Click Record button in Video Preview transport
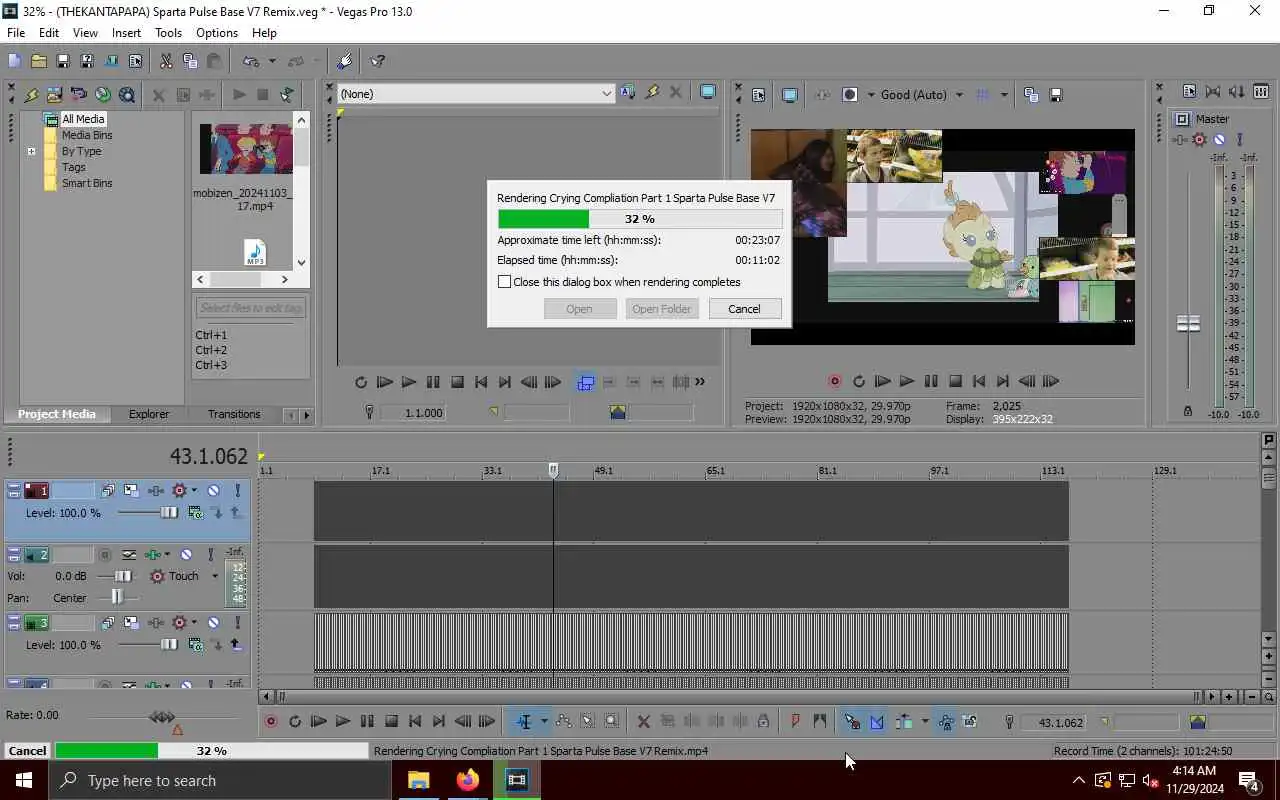This screenshot has height=800, width=1280. (x=835, y=381)
